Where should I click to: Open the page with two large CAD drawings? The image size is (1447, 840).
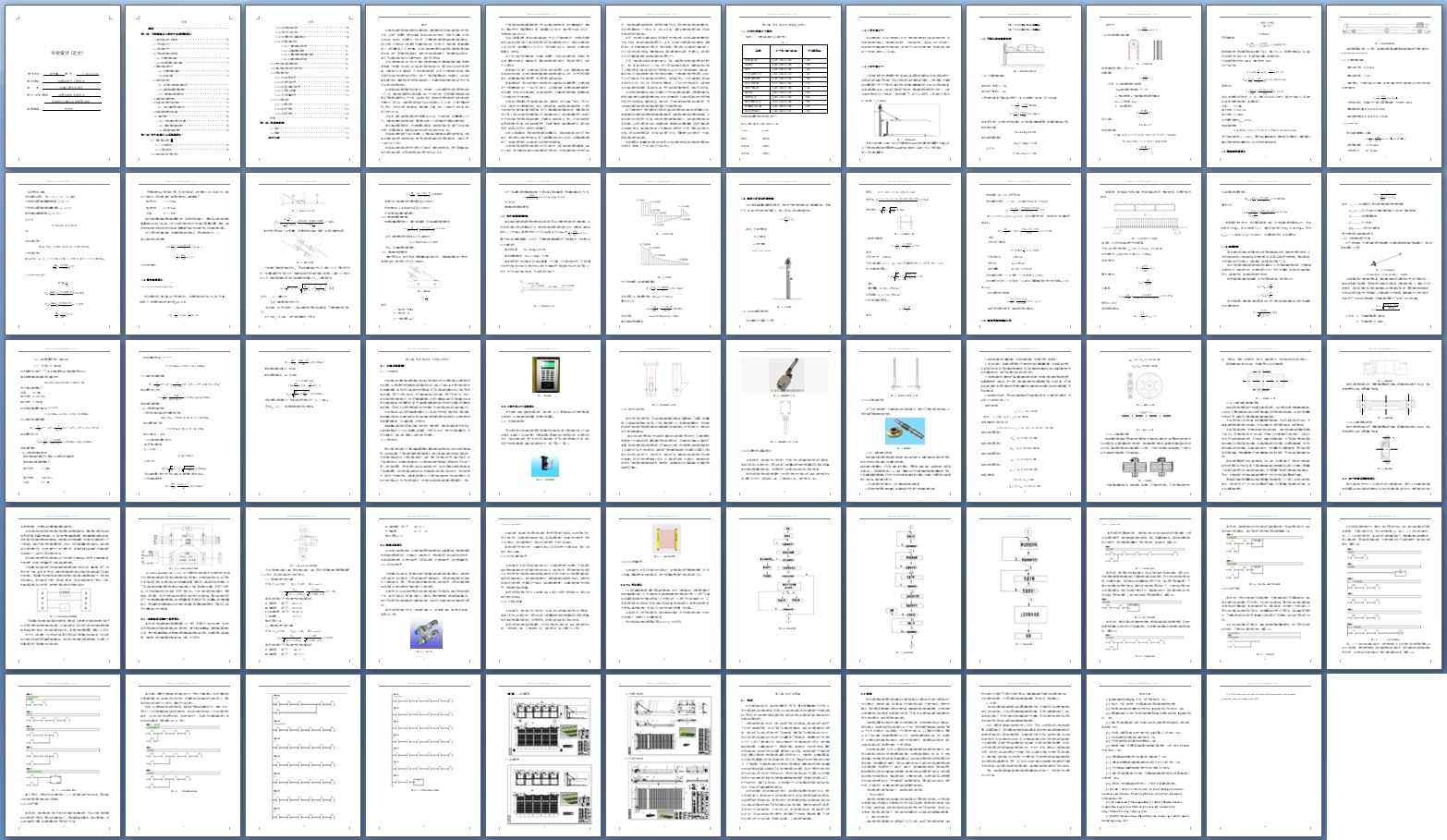663,756
